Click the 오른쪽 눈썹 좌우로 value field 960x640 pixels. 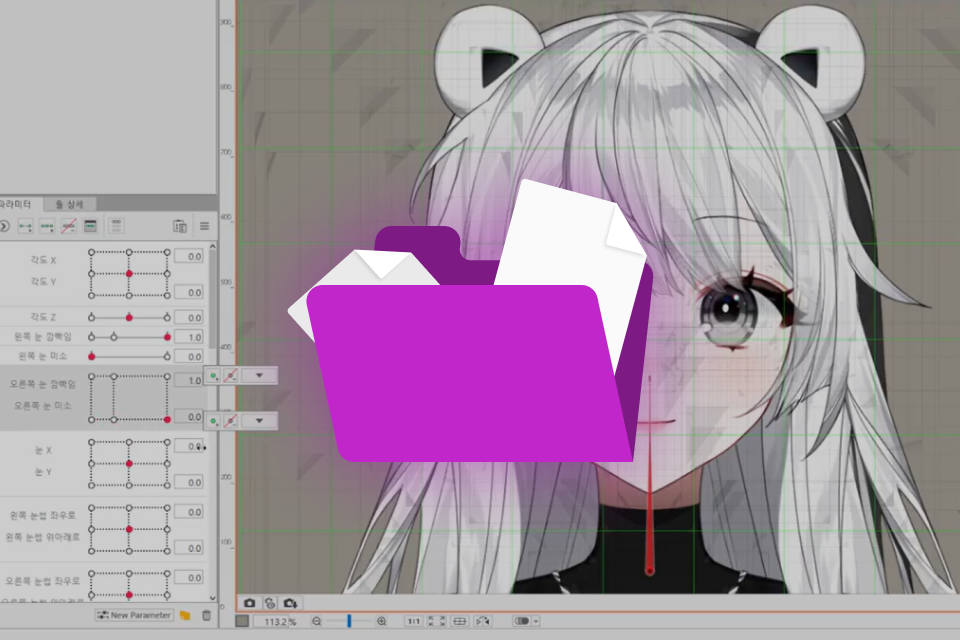[x=189, y=578]
